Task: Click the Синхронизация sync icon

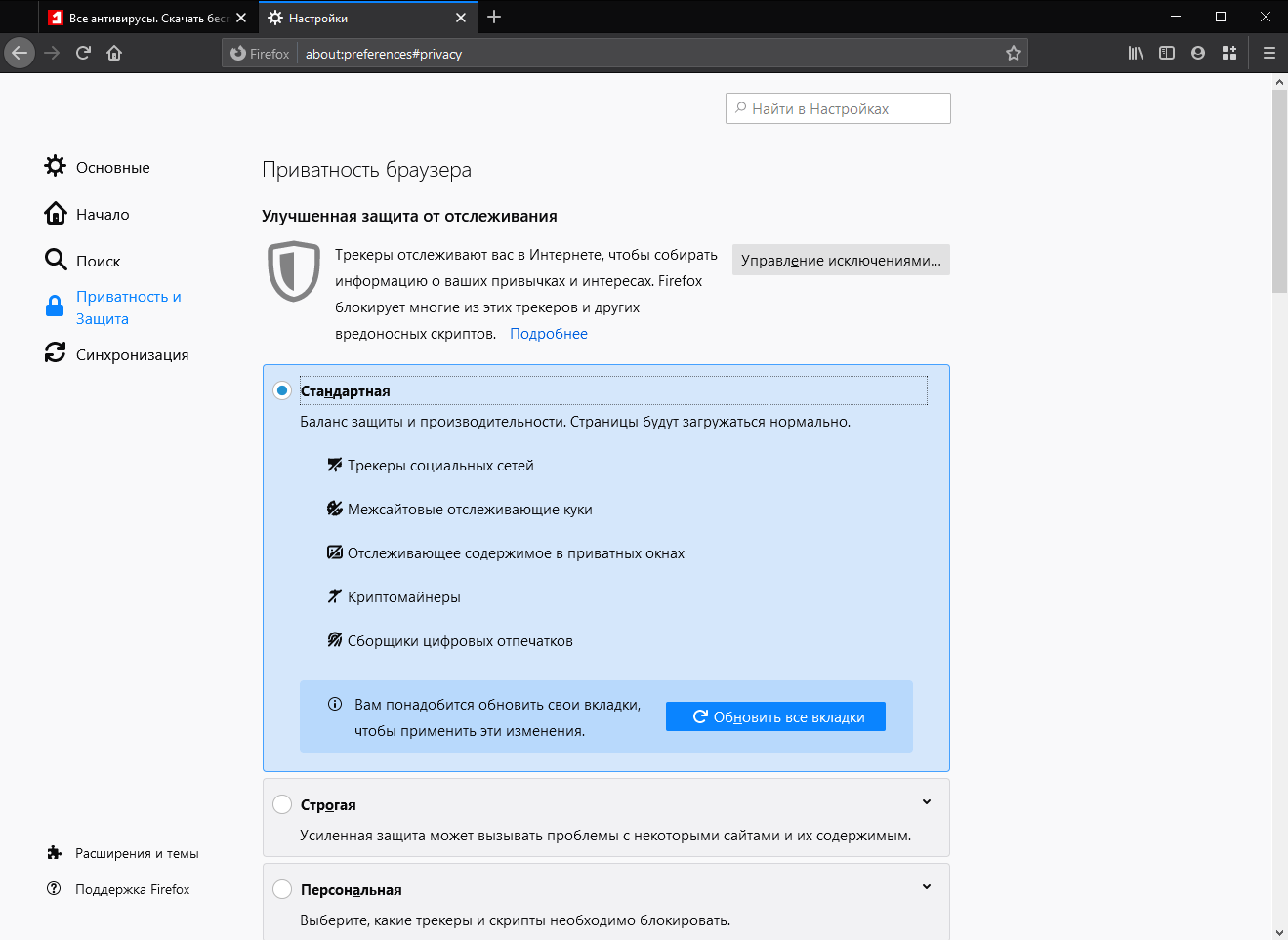Action: (x=56, y=353)
